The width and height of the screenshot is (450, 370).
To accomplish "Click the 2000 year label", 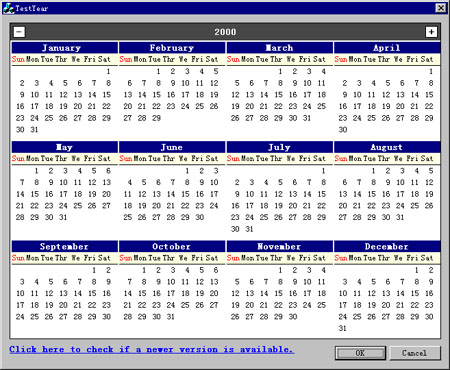I will 225,32.
